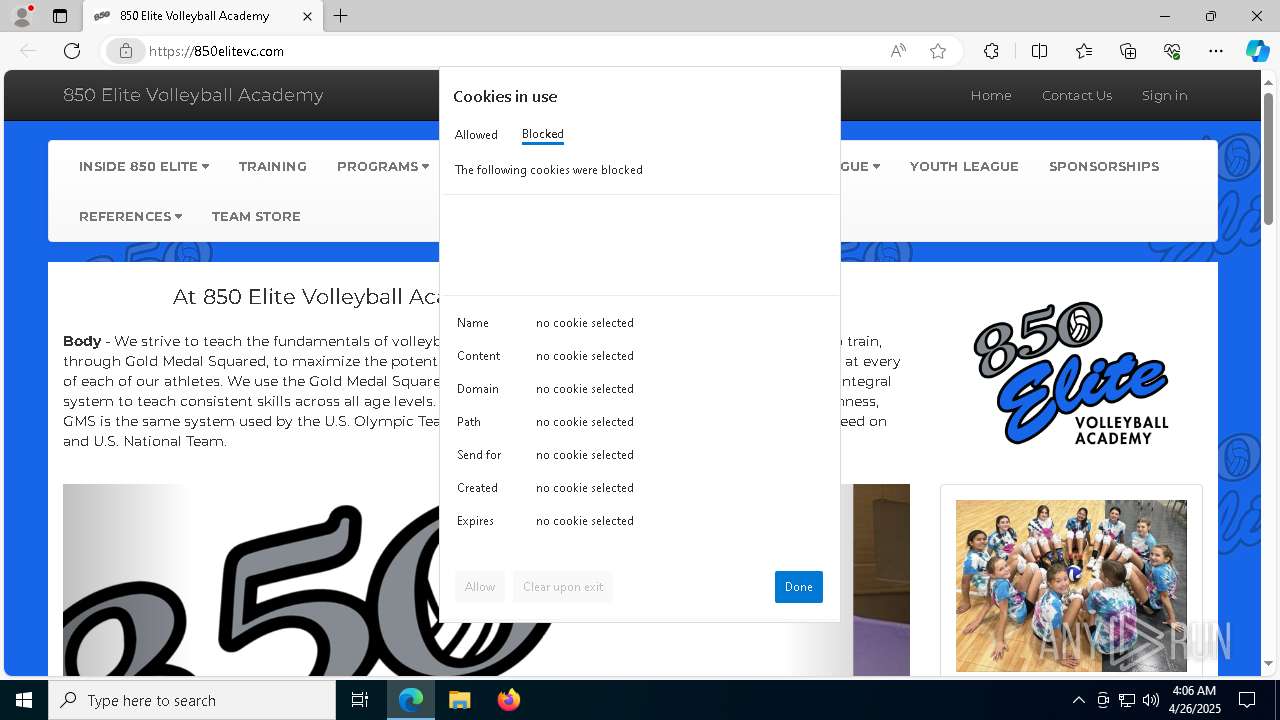The height and width of the screenshot is (720, 1280).
Task: Expand the PROGRAMS dropdown menu
Action: coord(383,166)
